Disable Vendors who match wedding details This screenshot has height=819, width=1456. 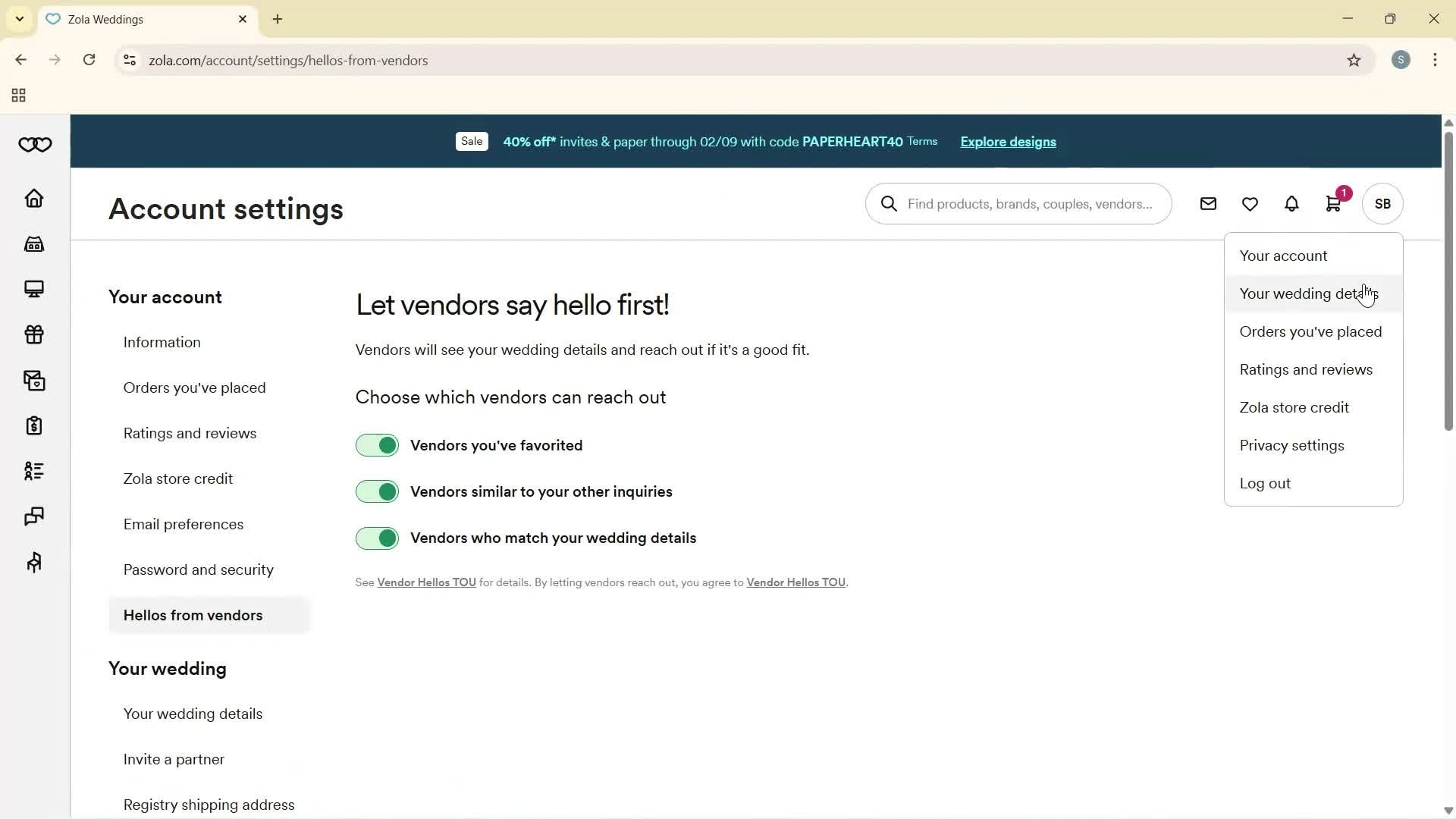pyautogui.click(x=377, y=538)
